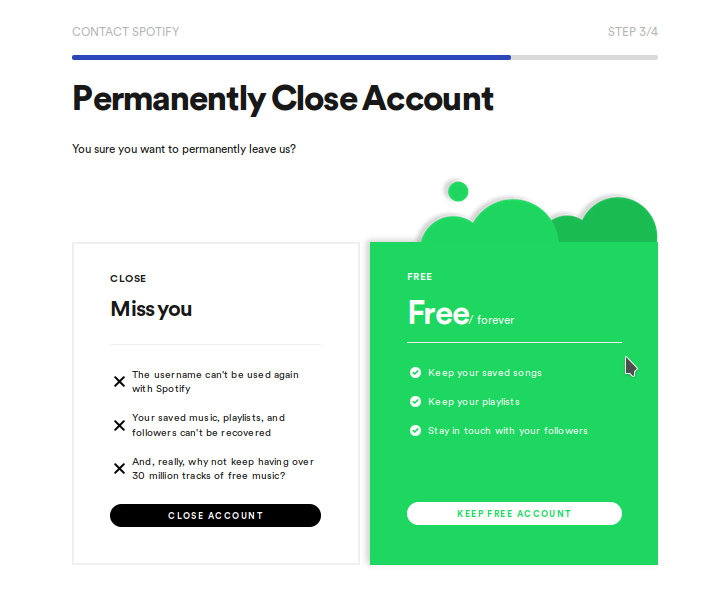The image size is (725, 592).
Task: Click the Free forever plan title
Action: click(x=461, y=314)
